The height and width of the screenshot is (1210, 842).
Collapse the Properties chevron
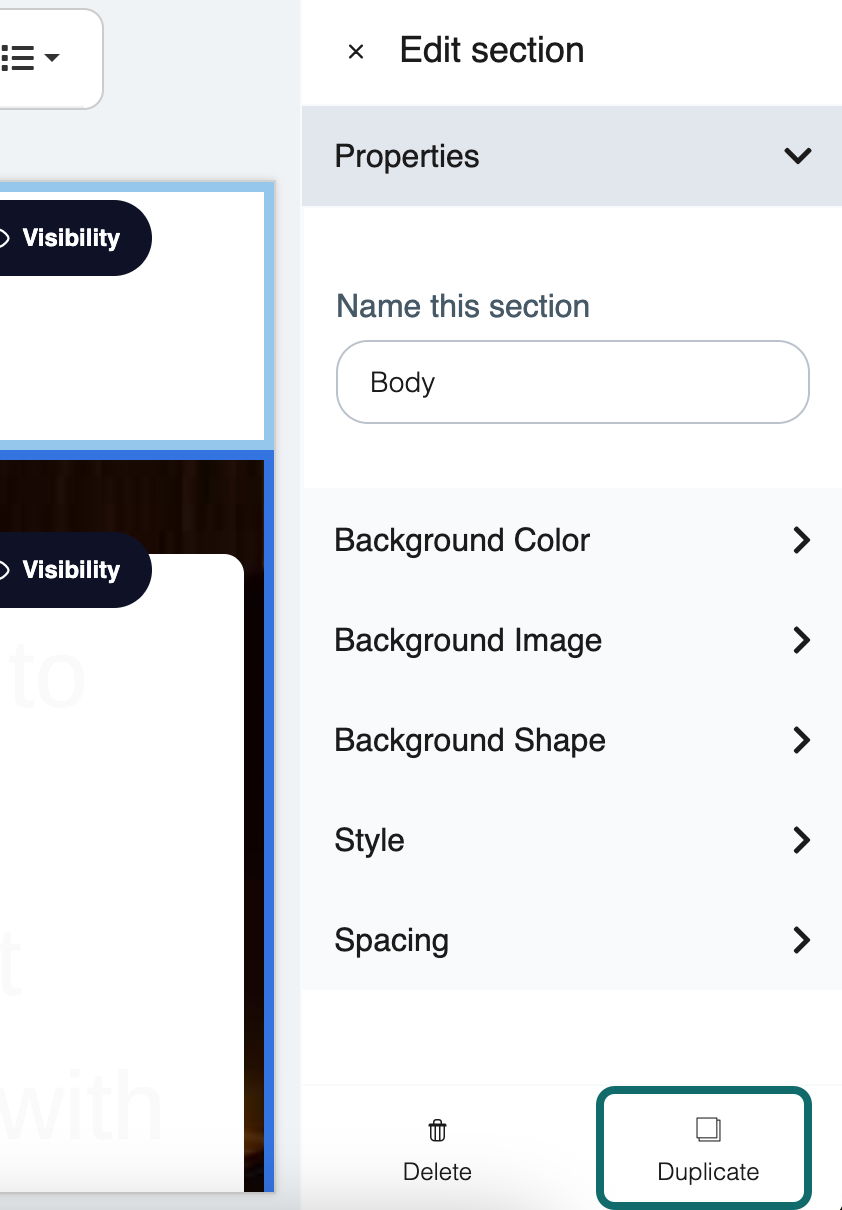(797, 156)
